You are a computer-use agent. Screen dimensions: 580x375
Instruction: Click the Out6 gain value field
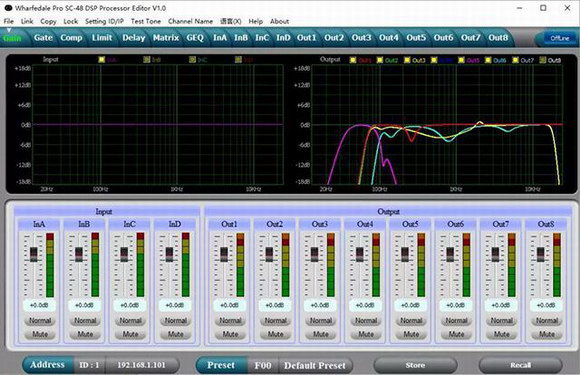[x=455, y=305]
